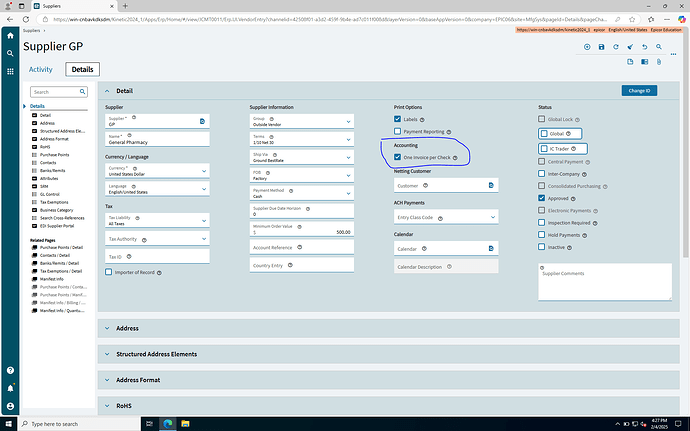Open the Payment Method dropdown
690x431 pixels.
(x=348, y=193)
